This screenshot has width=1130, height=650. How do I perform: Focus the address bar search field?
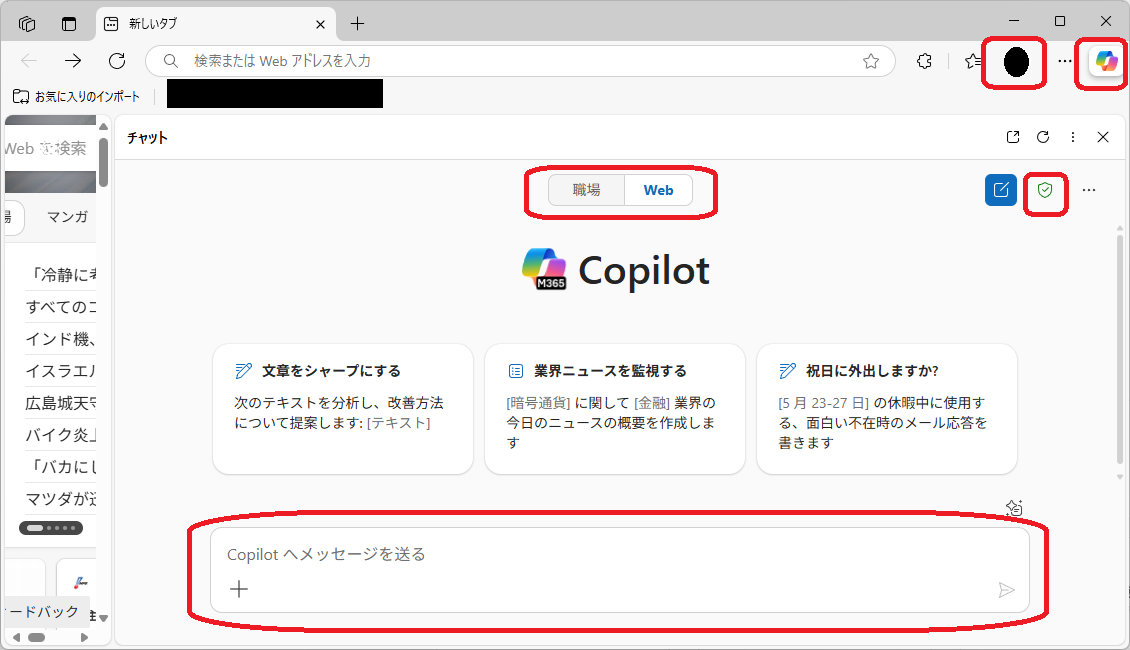click(520, 61)
